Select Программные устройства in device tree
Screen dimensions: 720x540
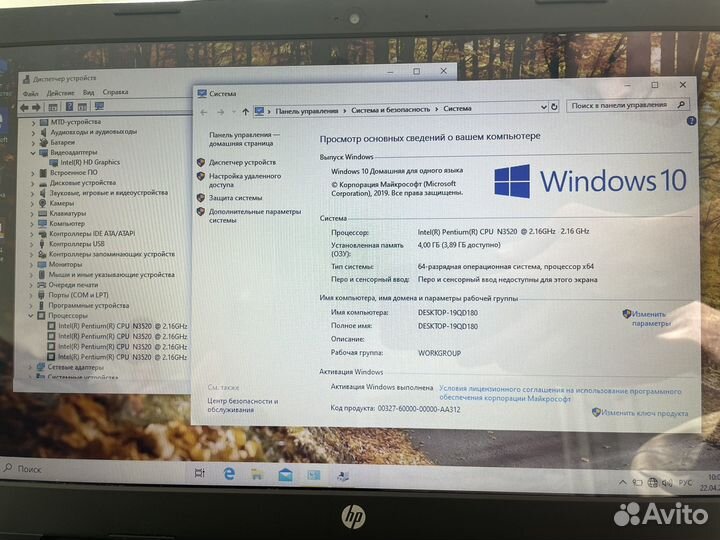89,305
